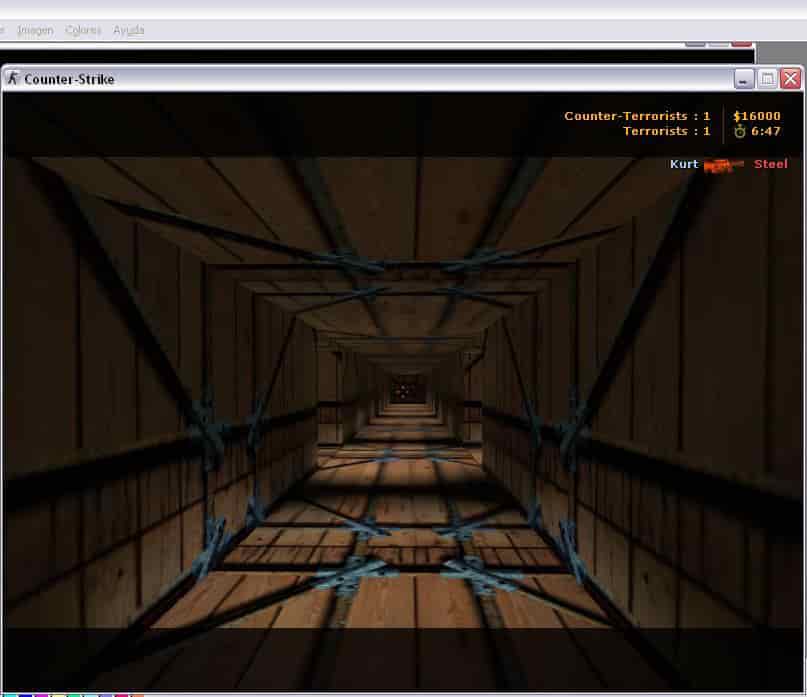Click the Counter-Strike icon in the title bar
Image resolution: width=807 pixels, height=697 pixels.
click(x=12, y=78)
